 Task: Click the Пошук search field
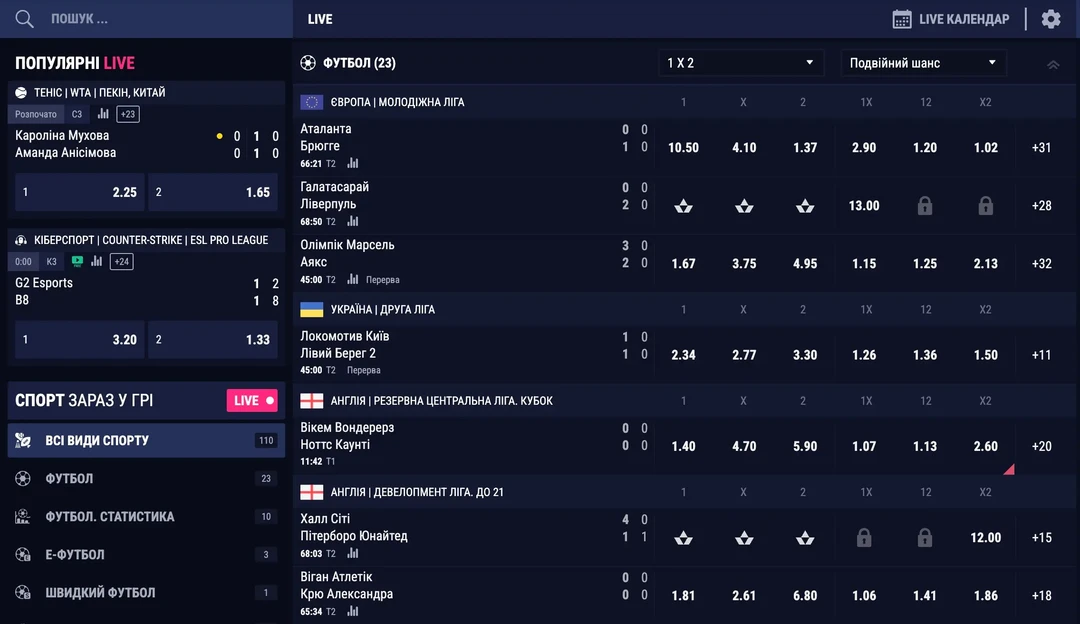150,19
